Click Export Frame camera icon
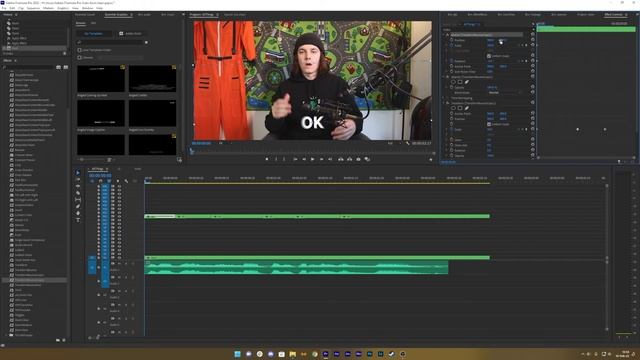This screenshot has height=360, width=640. [358, 159]
